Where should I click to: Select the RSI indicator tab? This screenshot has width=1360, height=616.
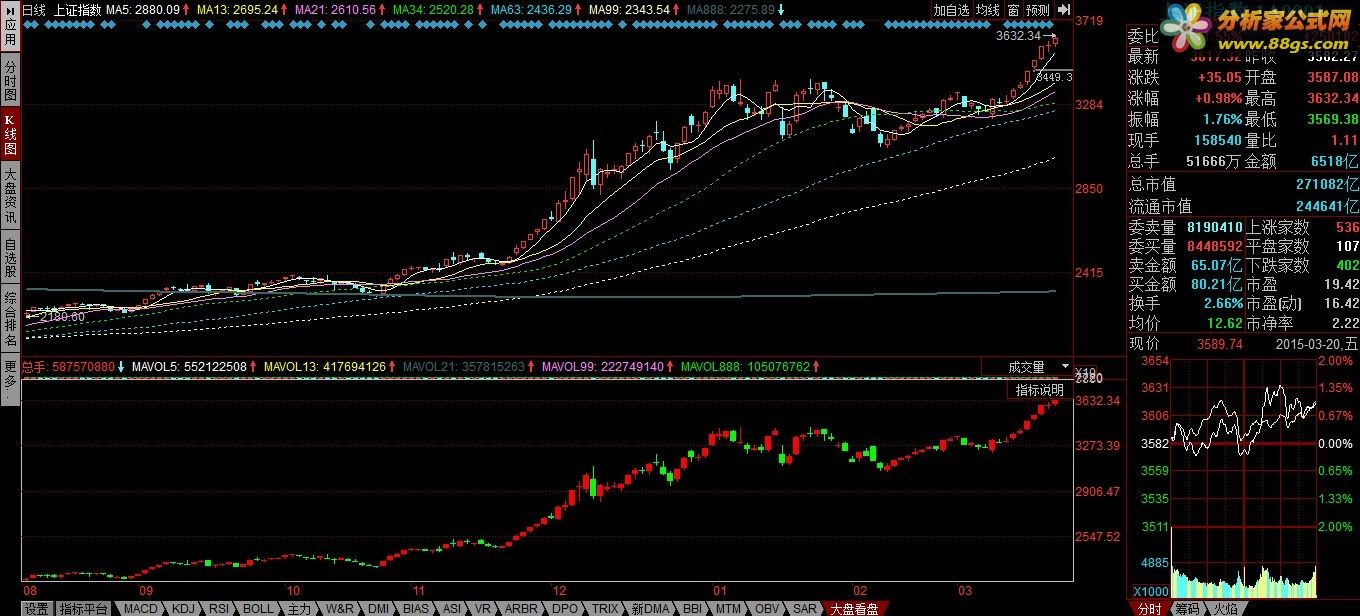(220, 608)
